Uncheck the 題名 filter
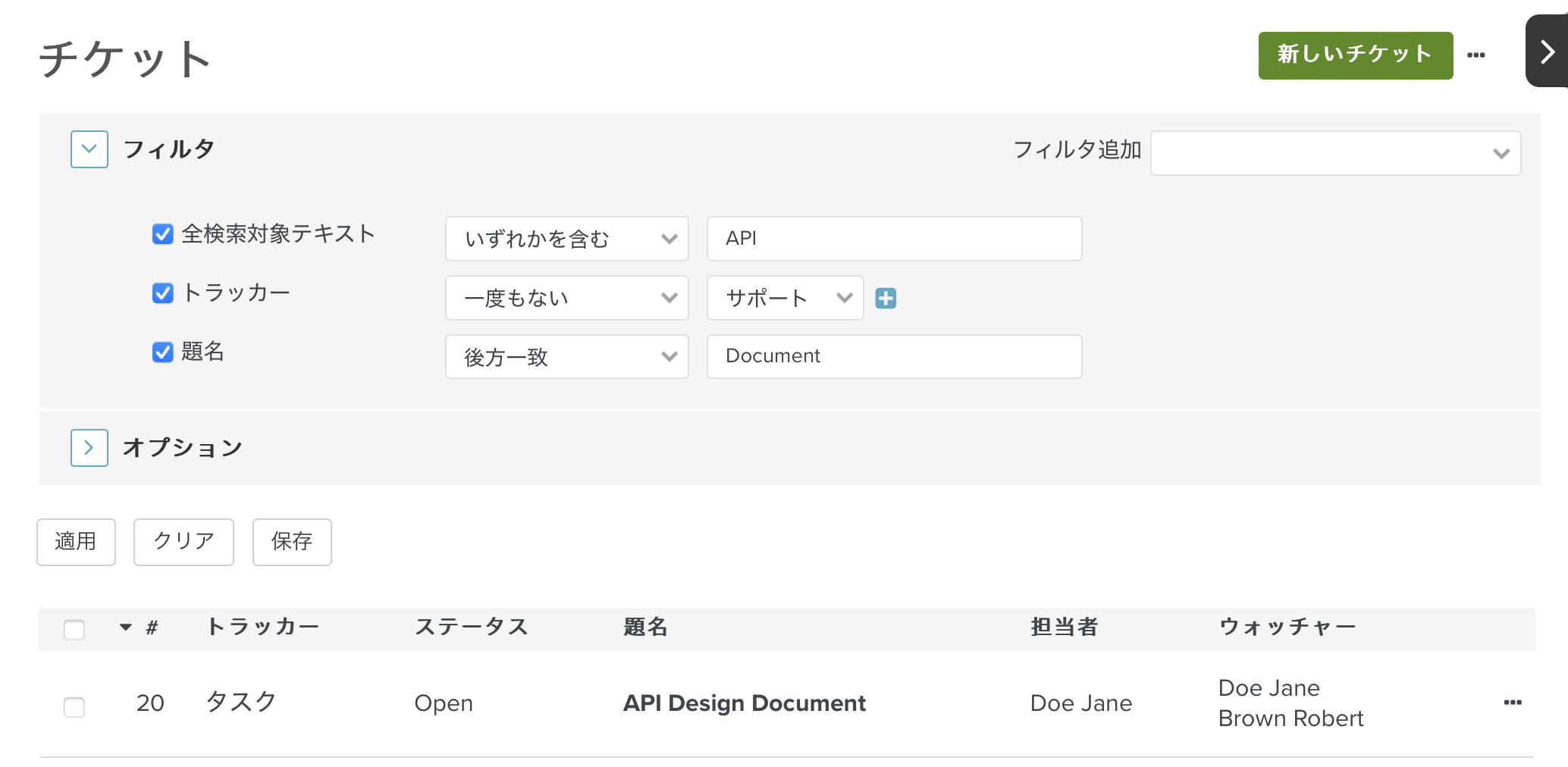This screenshot has height=767, width=1568. 163,352
